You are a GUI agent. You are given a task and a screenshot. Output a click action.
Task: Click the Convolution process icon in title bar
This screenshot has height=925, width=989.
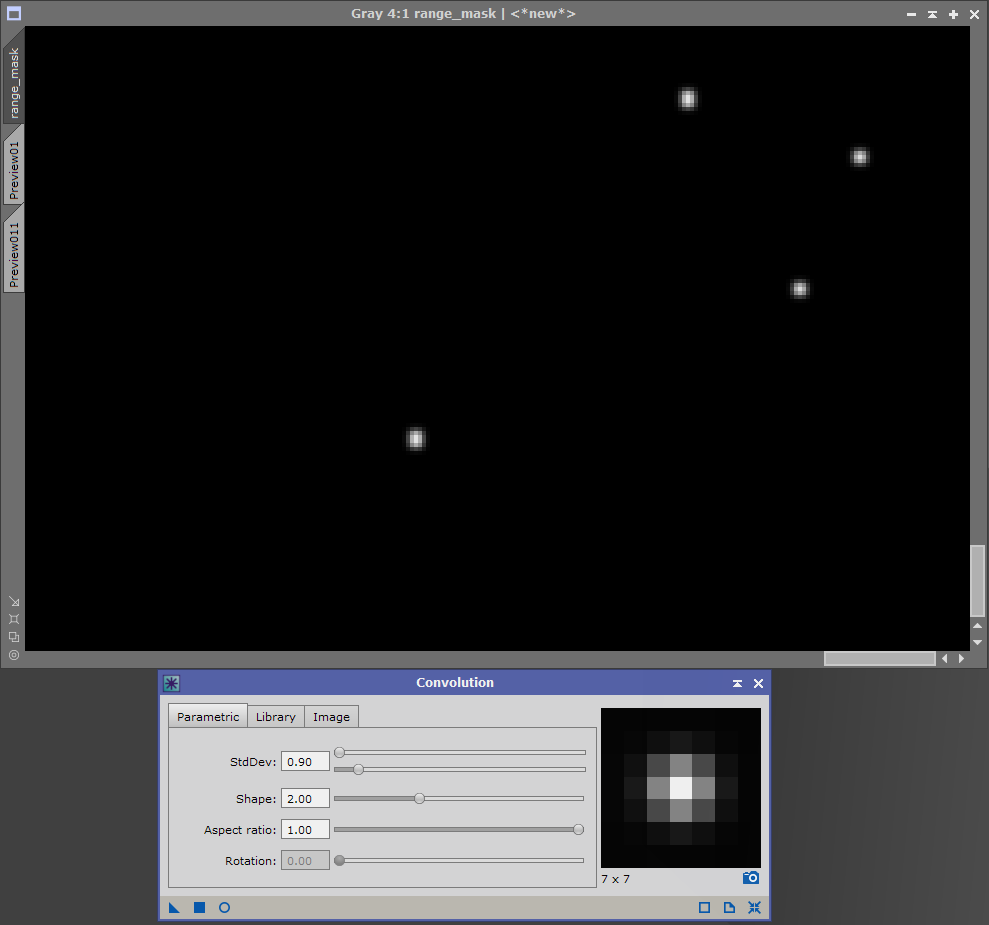click(x=172, y=683)
